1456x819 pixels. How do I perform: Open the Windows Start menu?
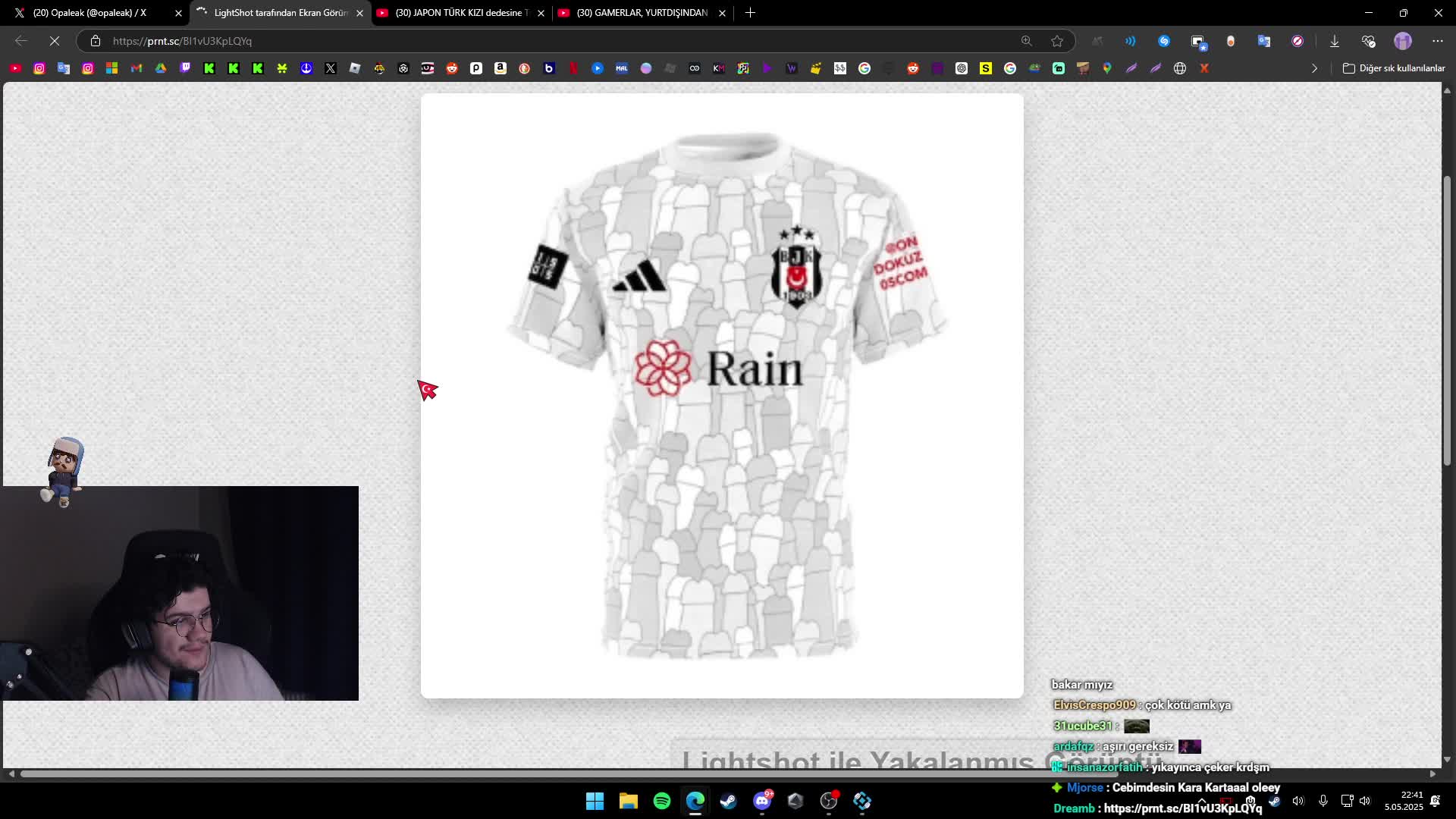[x=595, y=801]
